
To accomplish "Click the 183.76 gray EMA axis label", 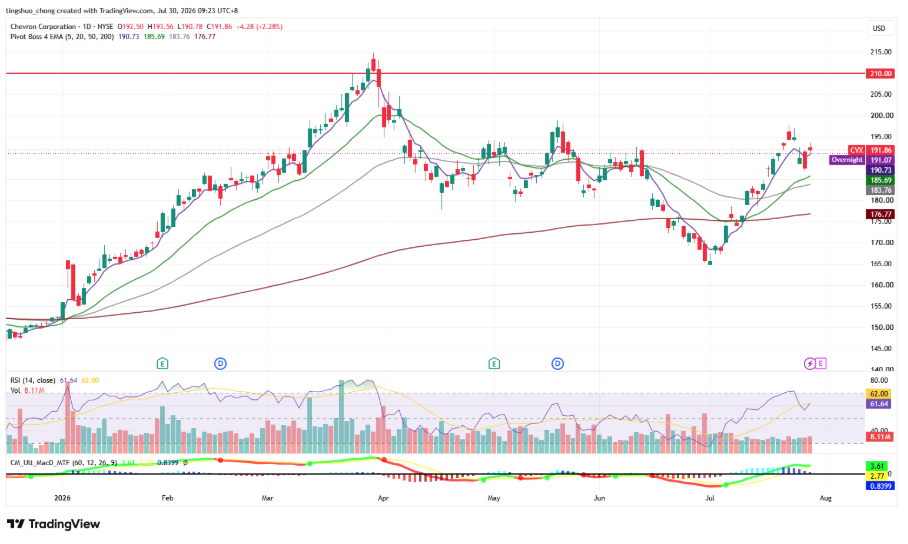I will click(880, 191).
